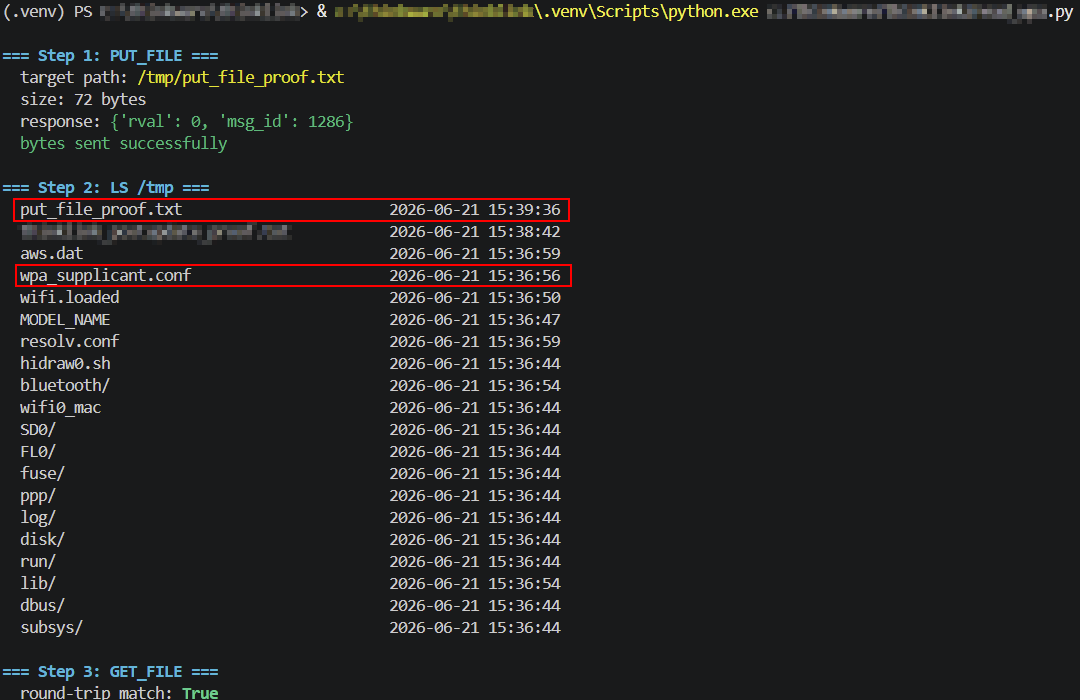Click the dbus/ directory entry
This screenshot has height=700, width=1080.
pos(43,606)
